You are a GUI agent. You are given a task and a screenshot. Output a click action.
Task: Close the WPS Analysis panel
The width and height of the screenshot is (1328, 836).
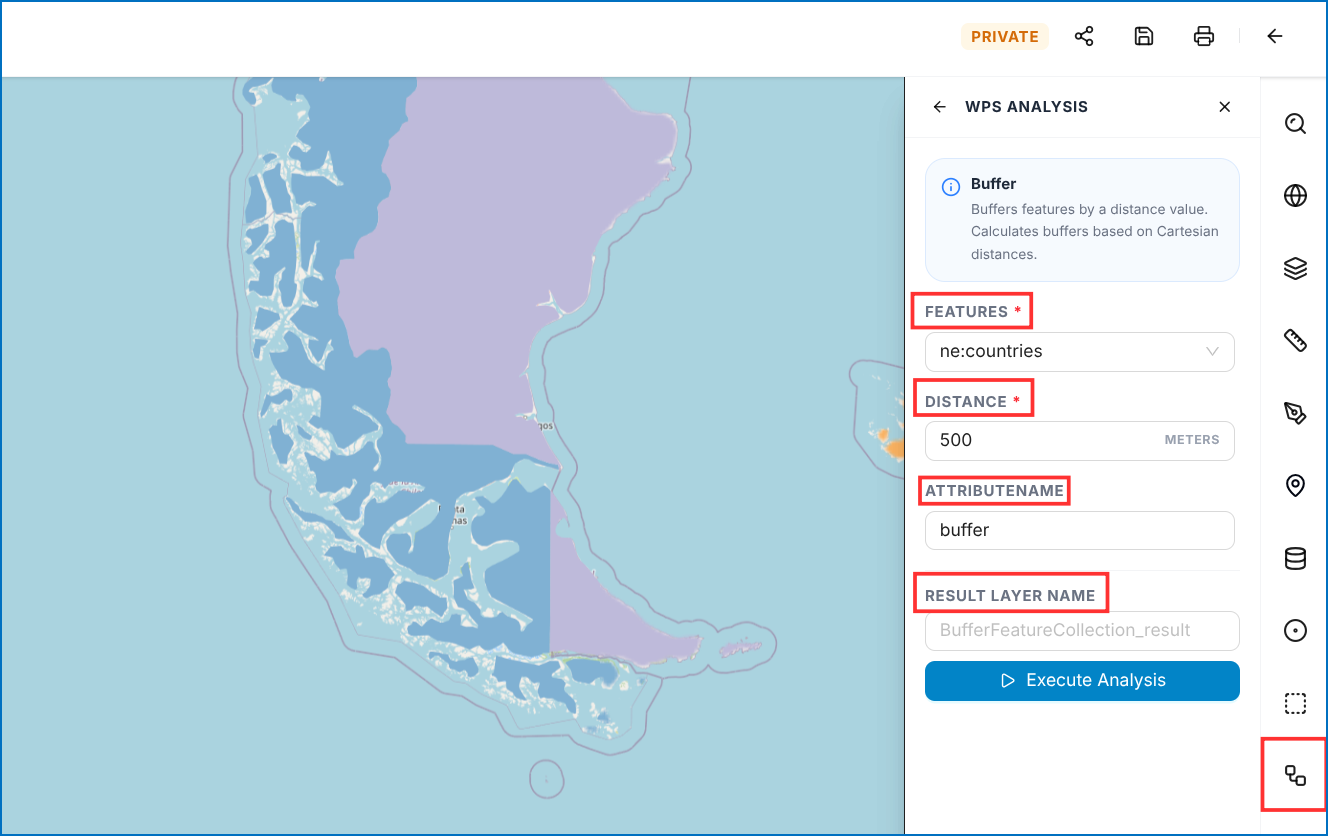tap(1224, 107)
